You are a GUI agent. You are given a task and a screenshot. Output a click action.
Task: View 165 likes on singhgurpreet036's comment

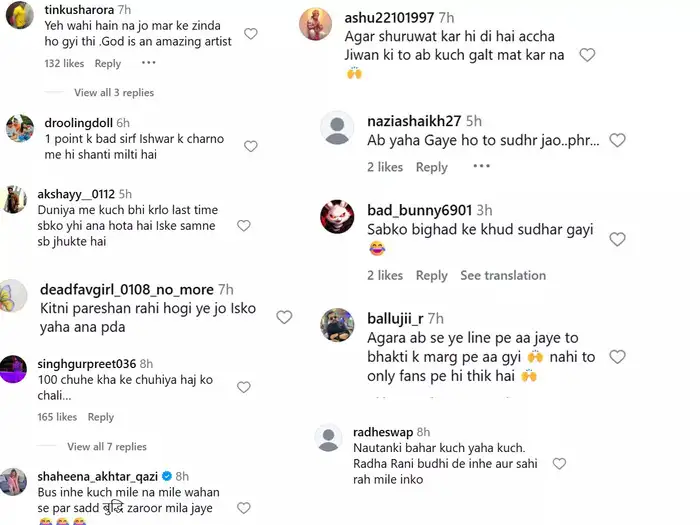tap(58, 417)
